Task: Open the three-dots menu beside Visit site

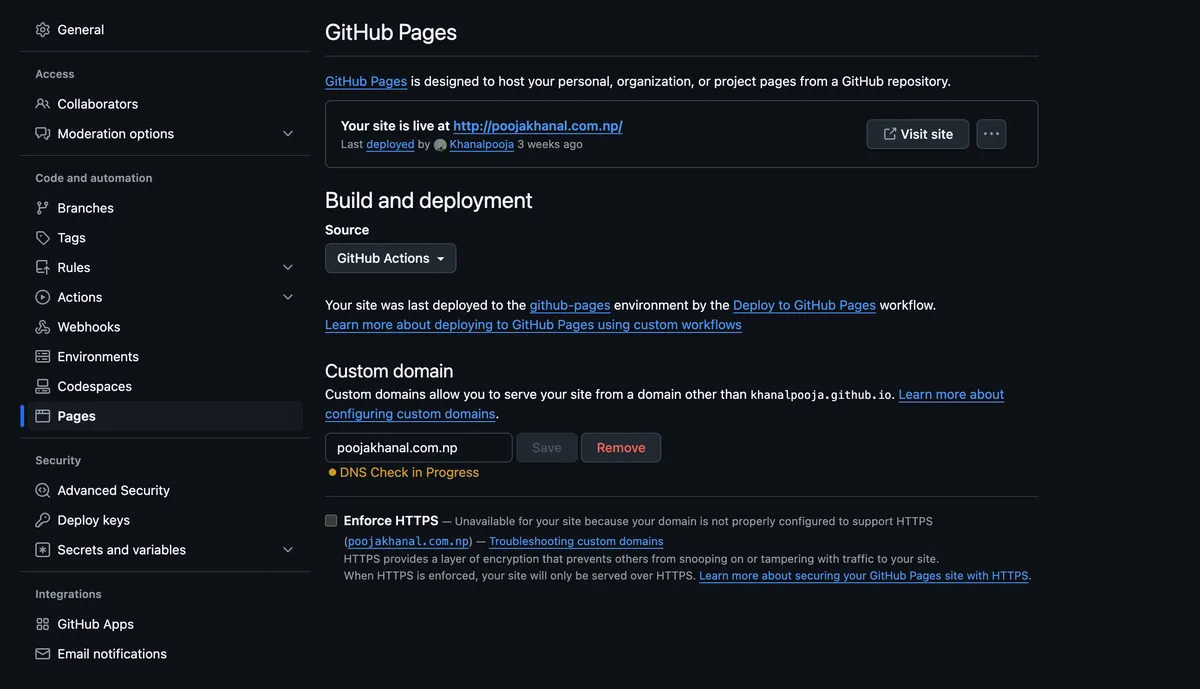Action: (x=991, y=134)
